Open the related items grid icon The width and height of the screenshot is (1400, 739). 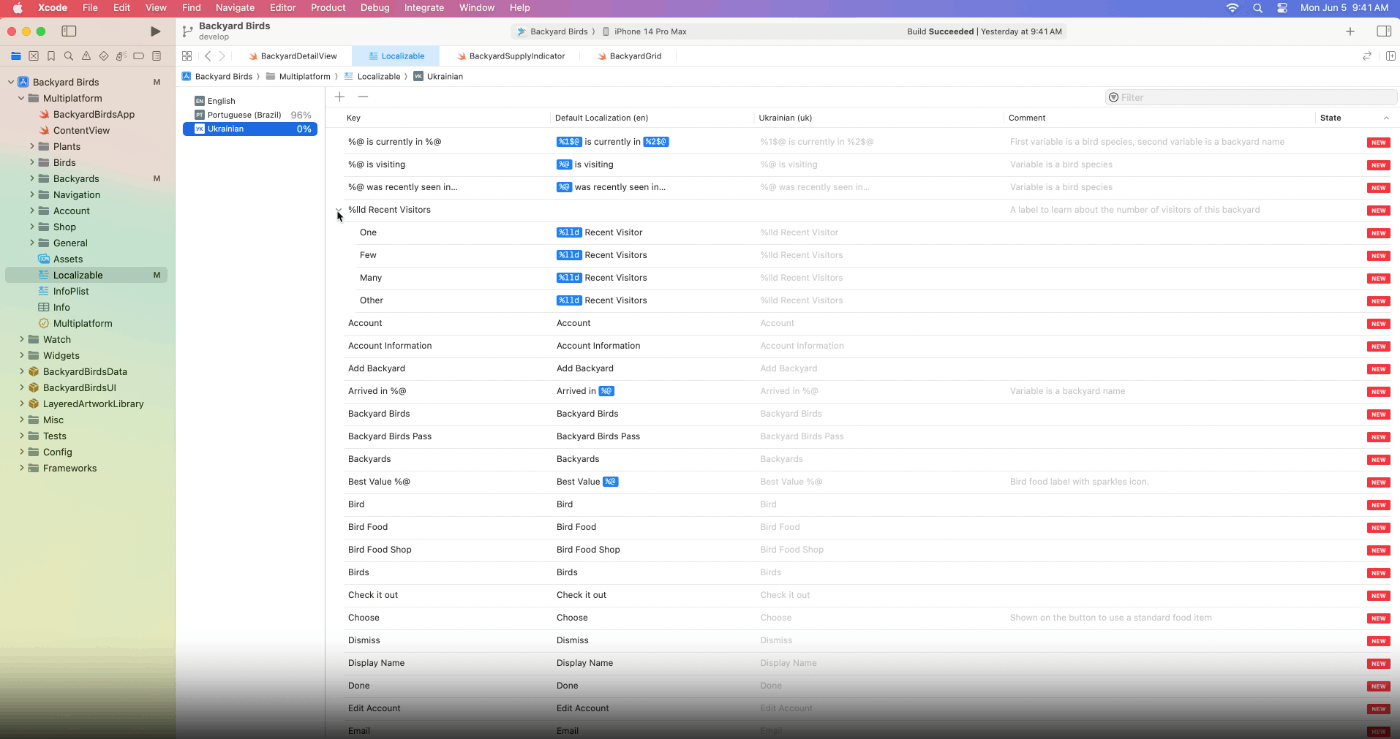(187, 56)
